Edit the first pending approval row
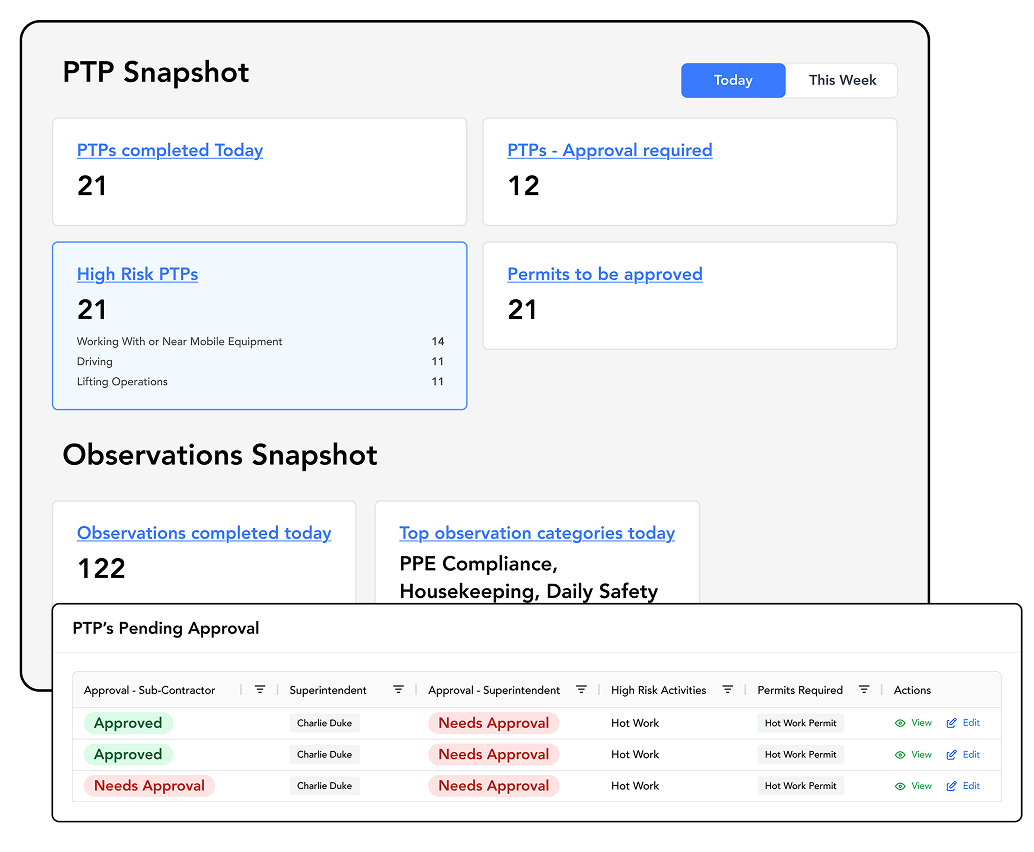This screenshot has width=1034, height=852. 963,722
